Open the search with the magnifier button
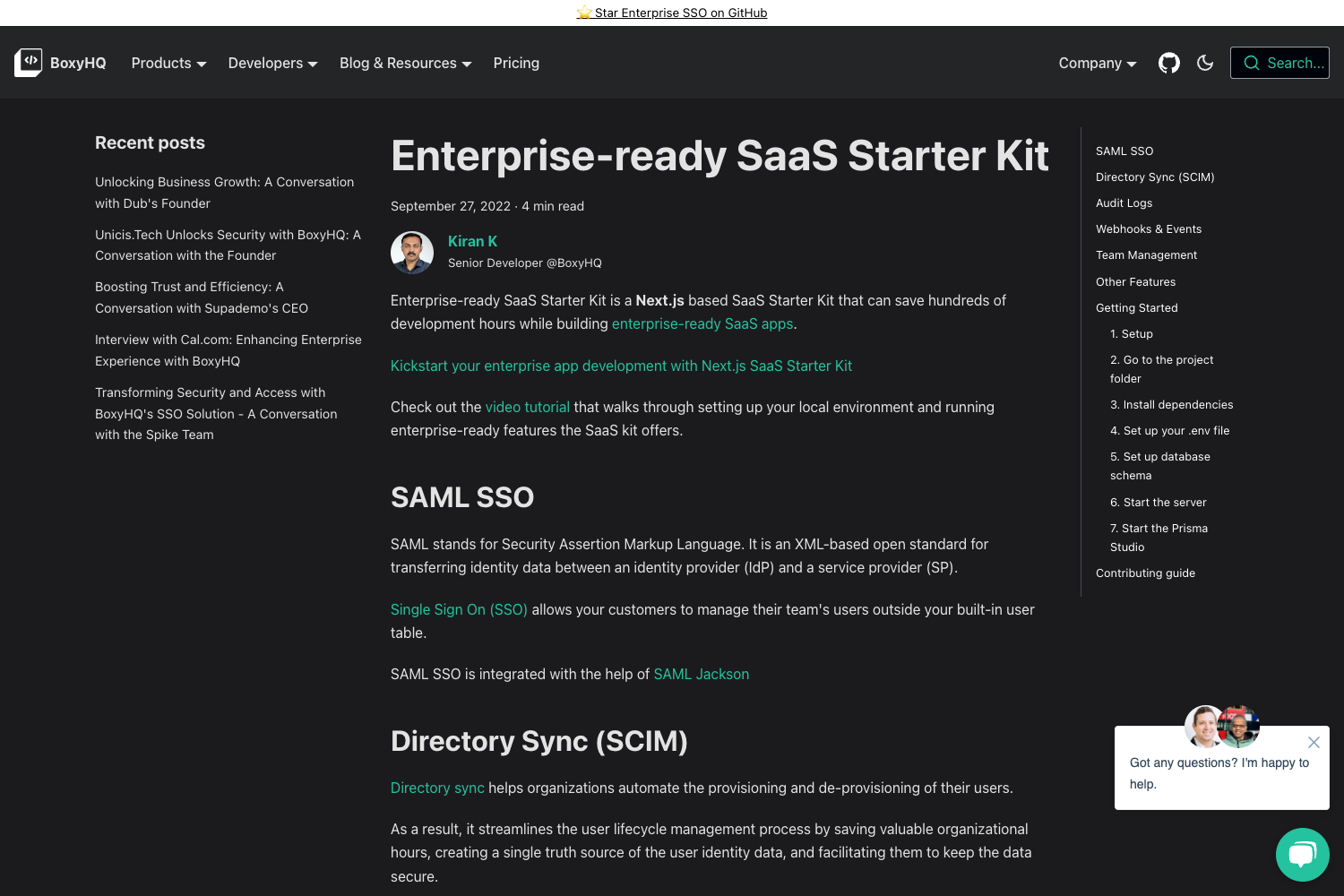 click(1279, 63)
